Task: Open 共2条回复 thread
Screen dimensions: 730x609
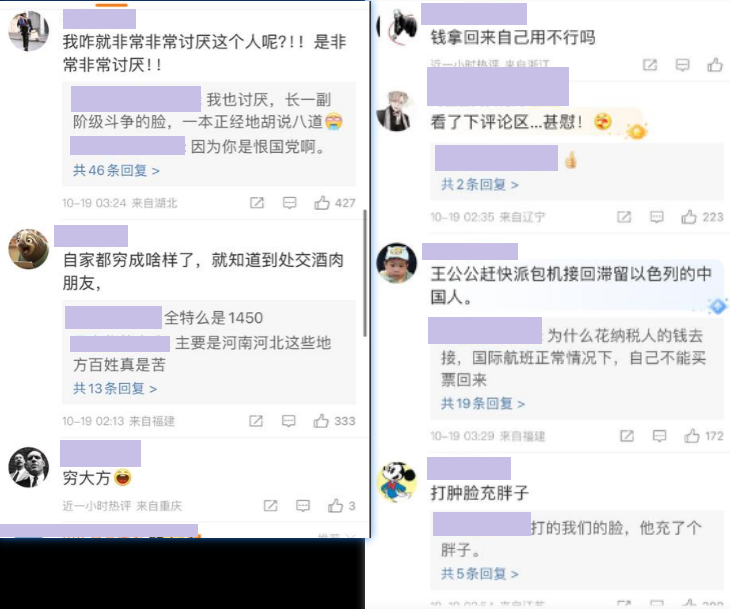Action: [480, 184]
